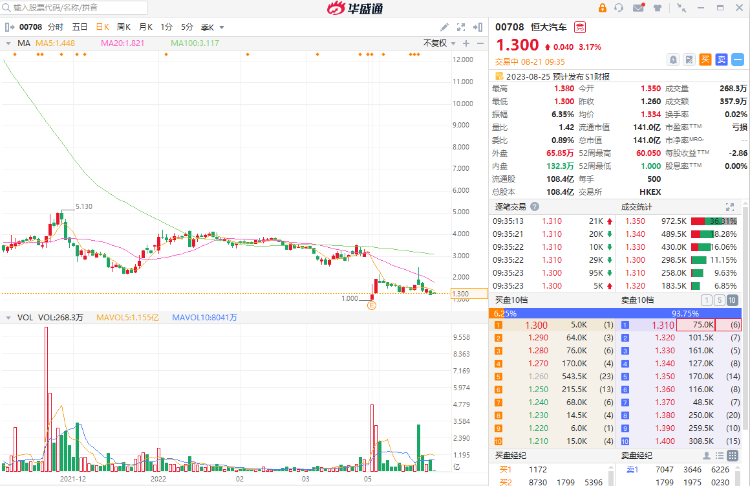Open the 不复权 adjustment dropdown
The height and width of the screenshot is (486, 750).
click(439, 44)
